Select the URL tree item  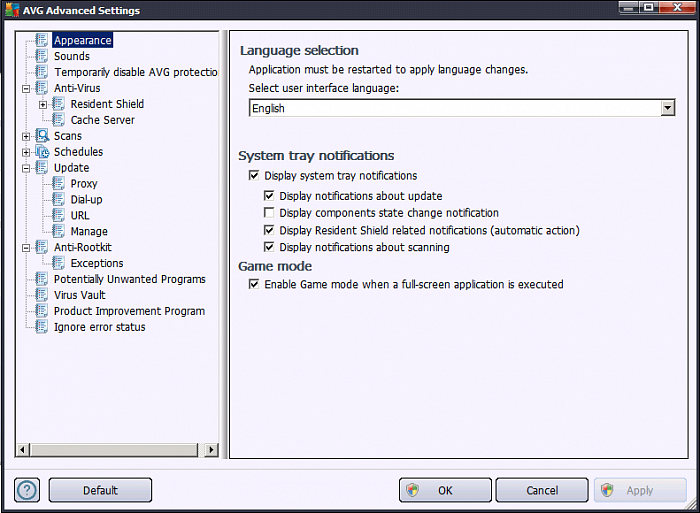80,216
